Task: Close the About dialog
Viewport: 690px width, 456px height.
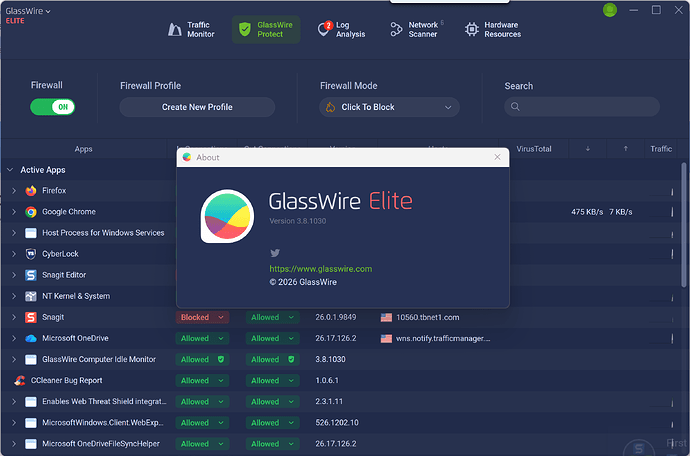Action: click(497, 157)
